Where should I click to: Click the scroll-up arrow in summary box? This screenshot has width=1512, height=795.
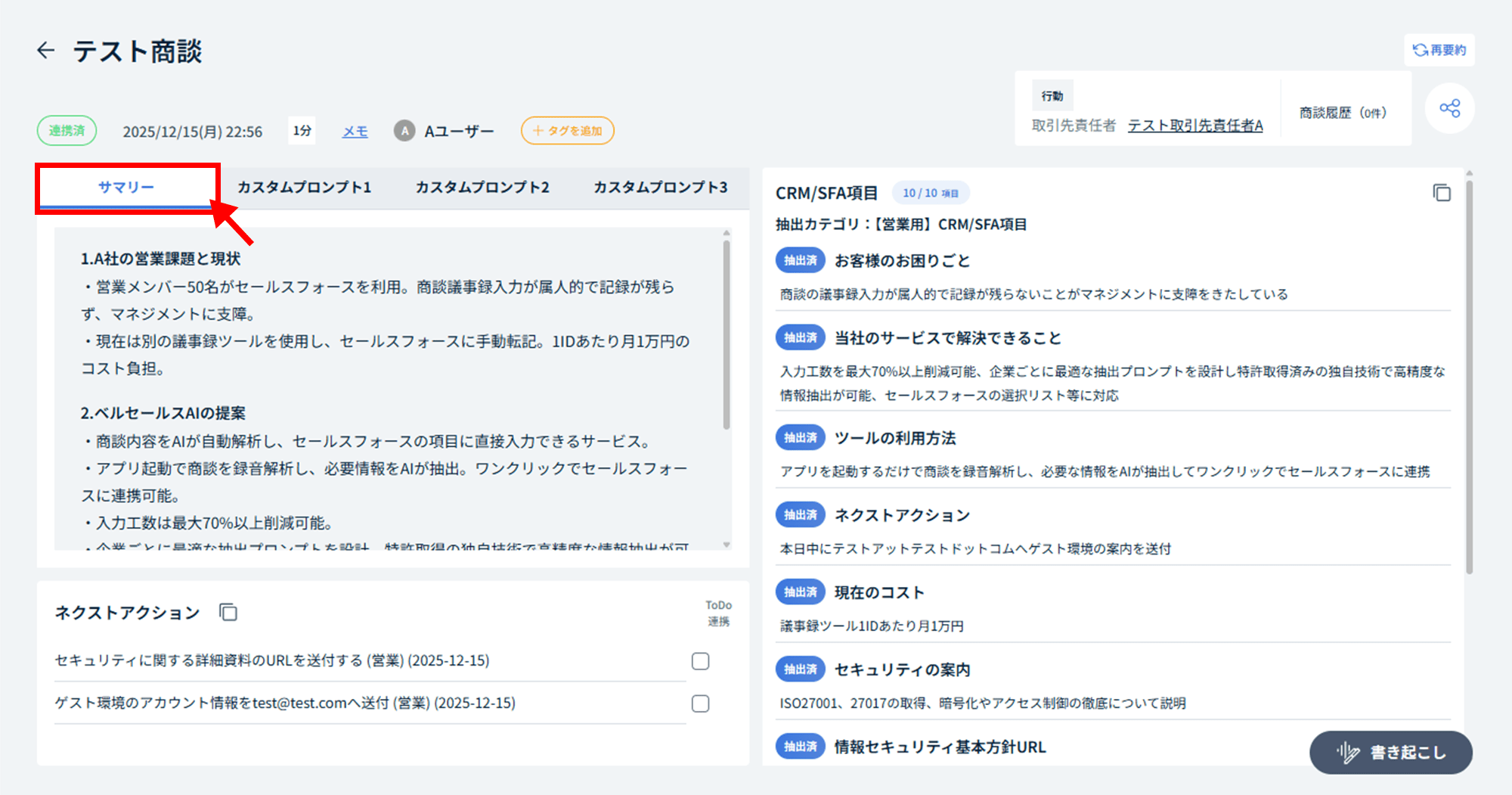[727, 233]
